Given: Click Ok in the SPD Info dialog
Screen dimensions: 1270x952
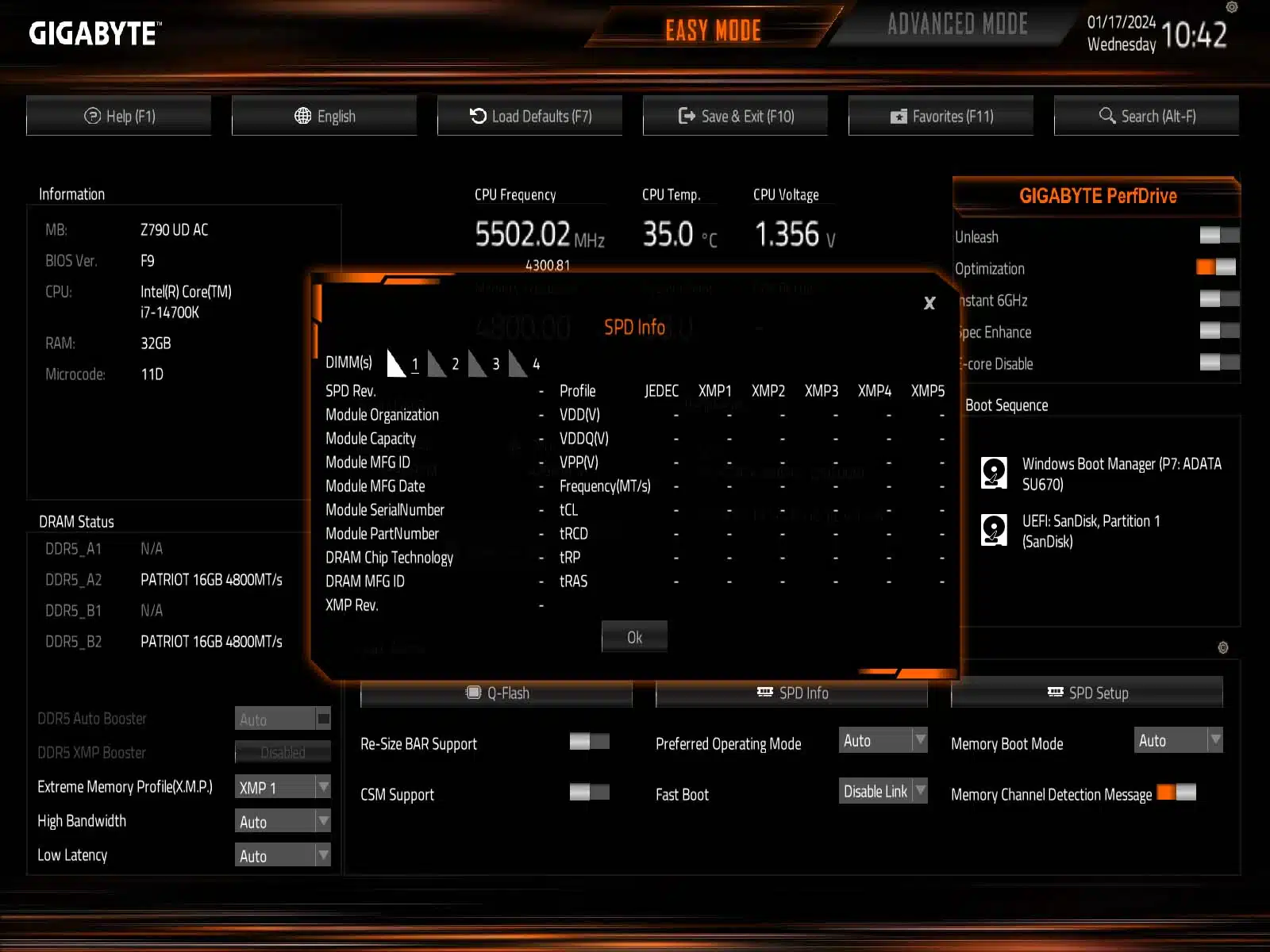Looking at the screenshot, I should (x=634, y=637).
